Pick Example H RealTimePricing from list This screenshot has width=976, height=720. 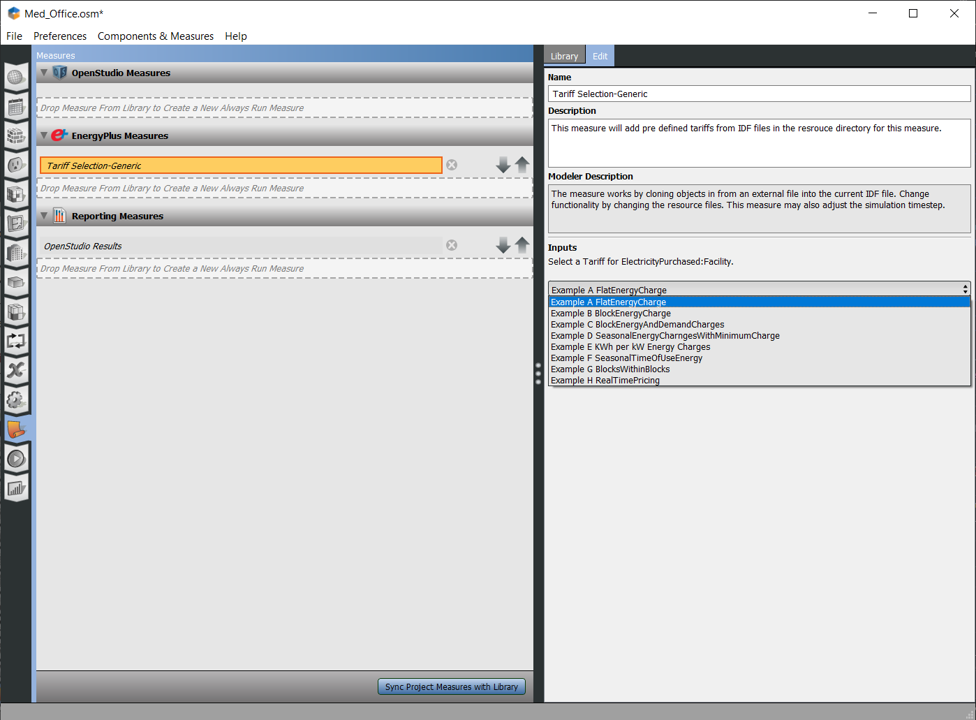coord(605,381)
